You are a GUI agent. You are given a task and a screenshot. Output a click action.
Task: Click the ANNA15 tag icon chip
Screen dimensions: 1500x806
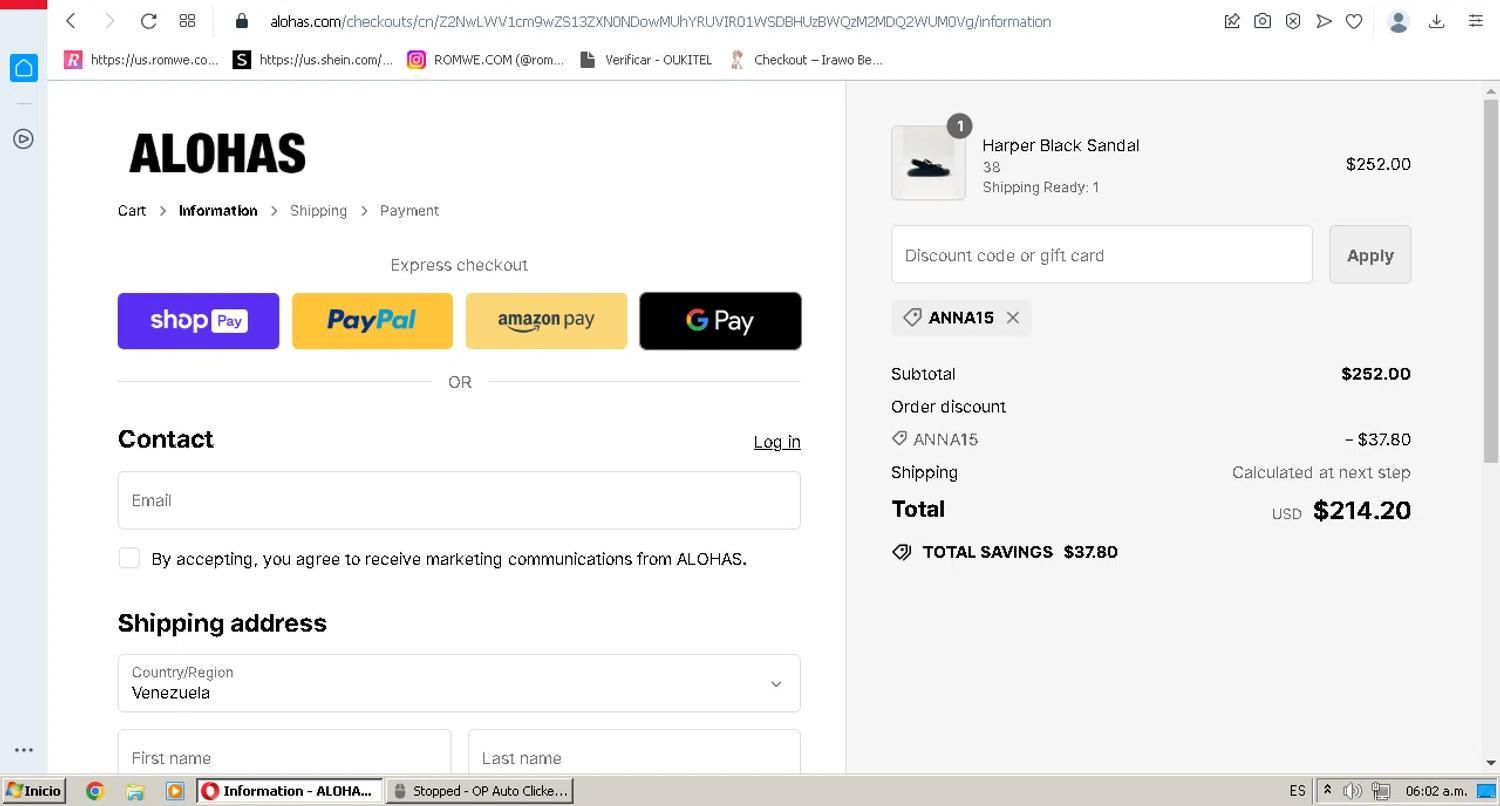(912, 317)
